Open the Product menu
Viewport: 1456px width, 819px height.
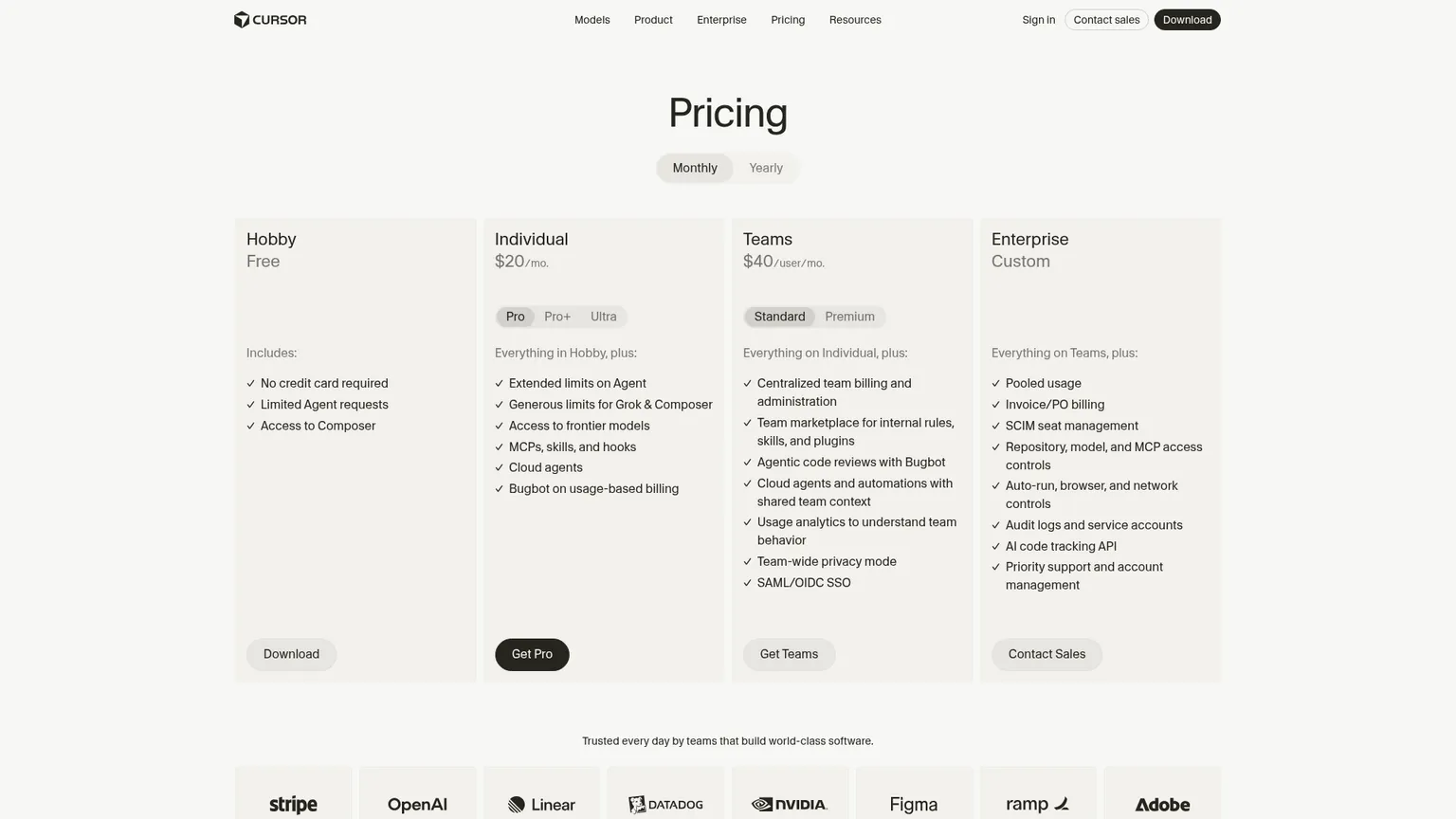click(x=653, y=20)
